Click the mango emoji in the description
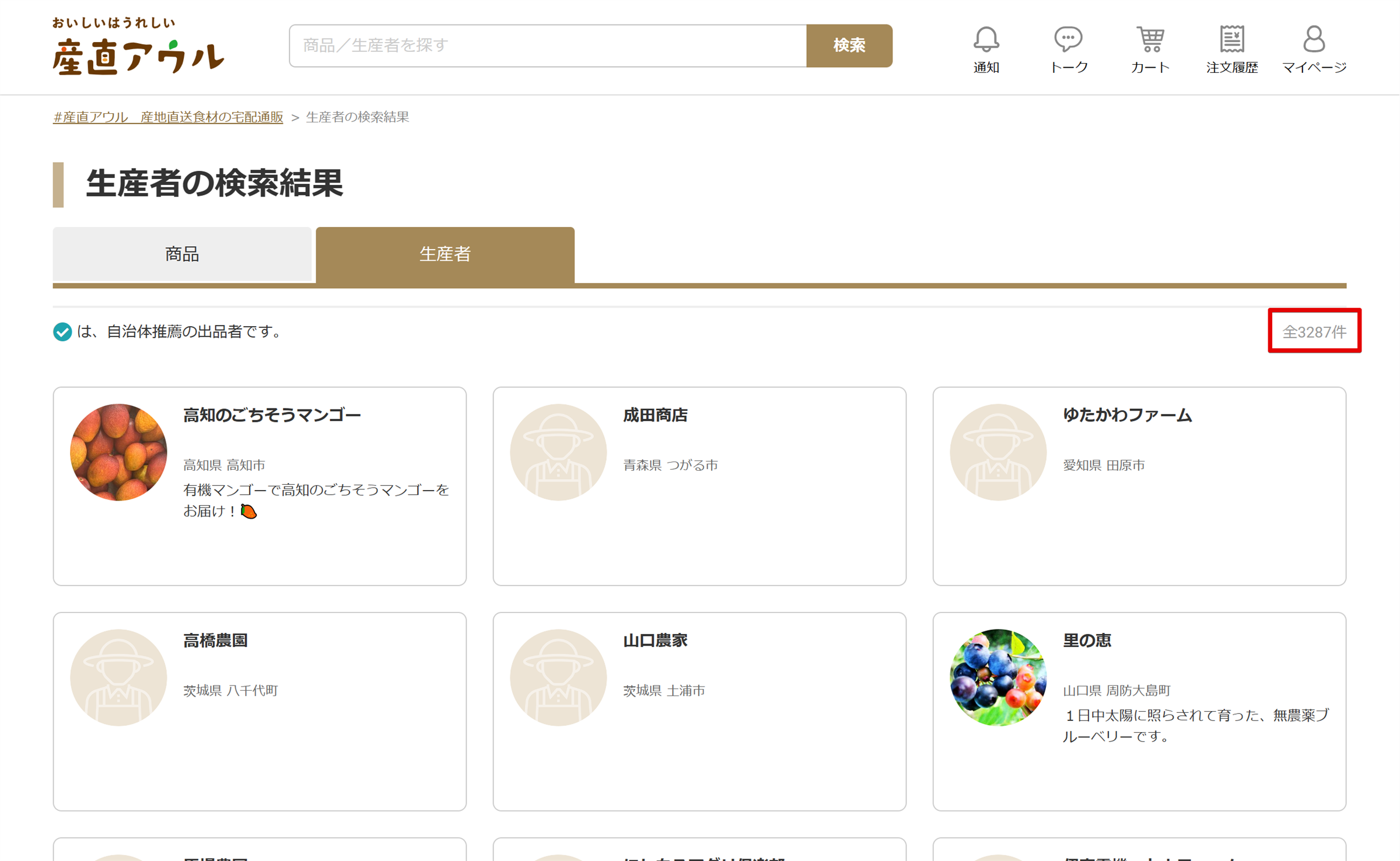This screenshot has height=861, width=1400. (249, 511)
